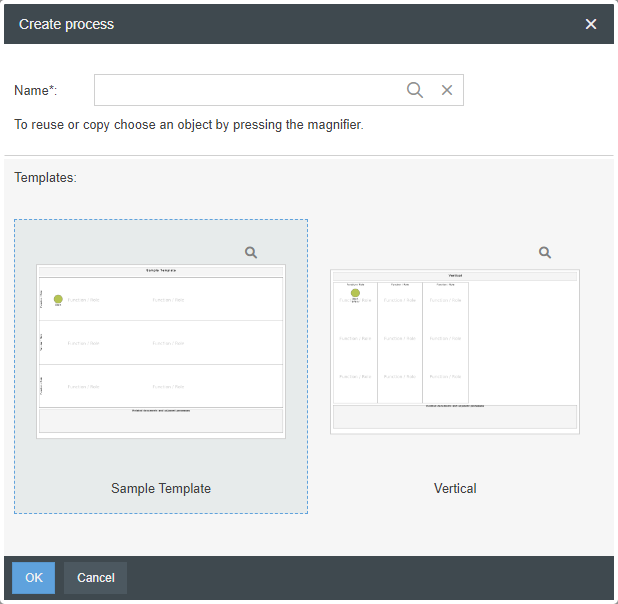Select the Sample Template diagram thumbnail
This screenshot has height=604, width=618.
[x=161, y=351]
